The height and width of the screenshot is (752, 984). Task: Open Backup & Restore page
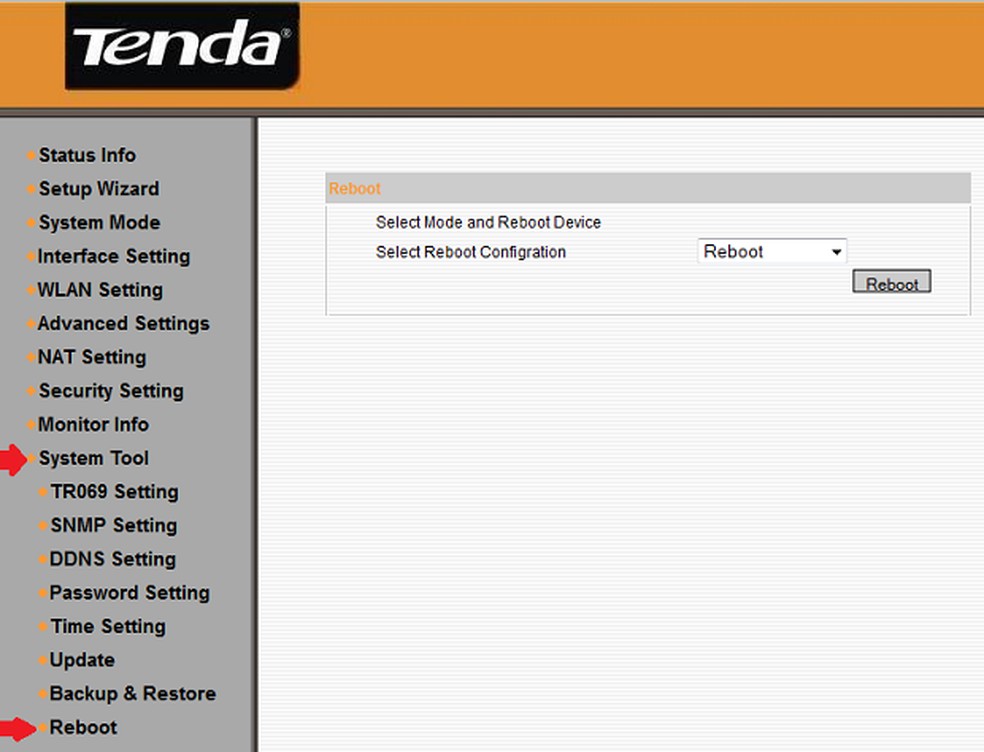point(132,694)
